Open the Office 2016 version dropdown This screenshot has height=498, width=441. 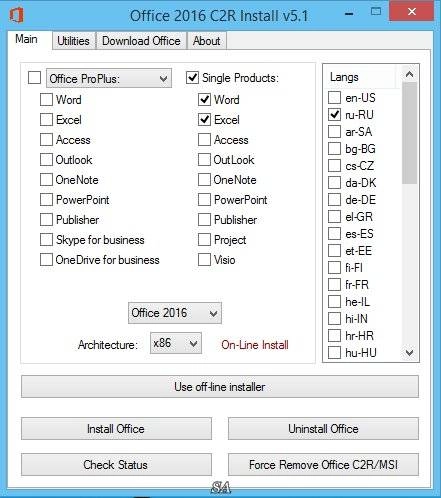coord(175,313)
